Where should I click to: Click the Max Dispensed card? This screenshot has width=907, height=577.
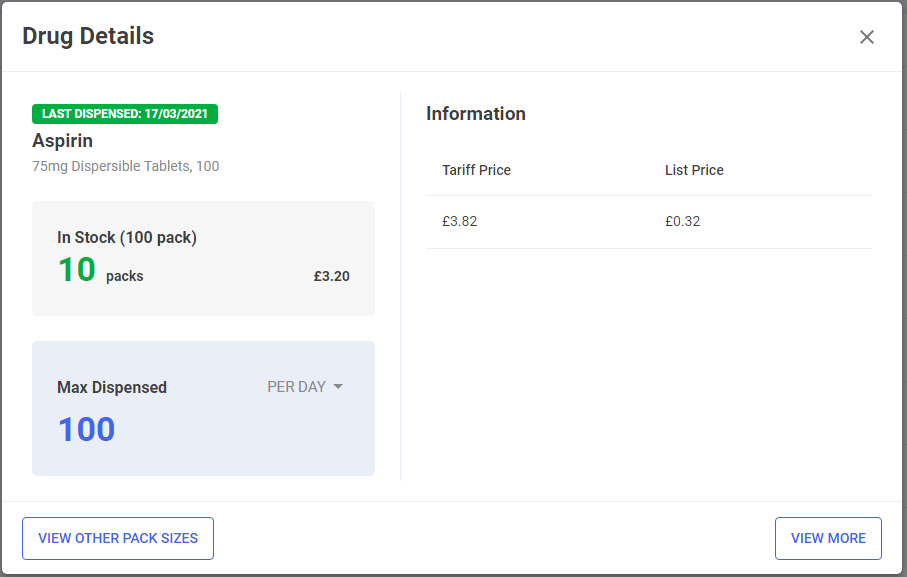(203, 408)
